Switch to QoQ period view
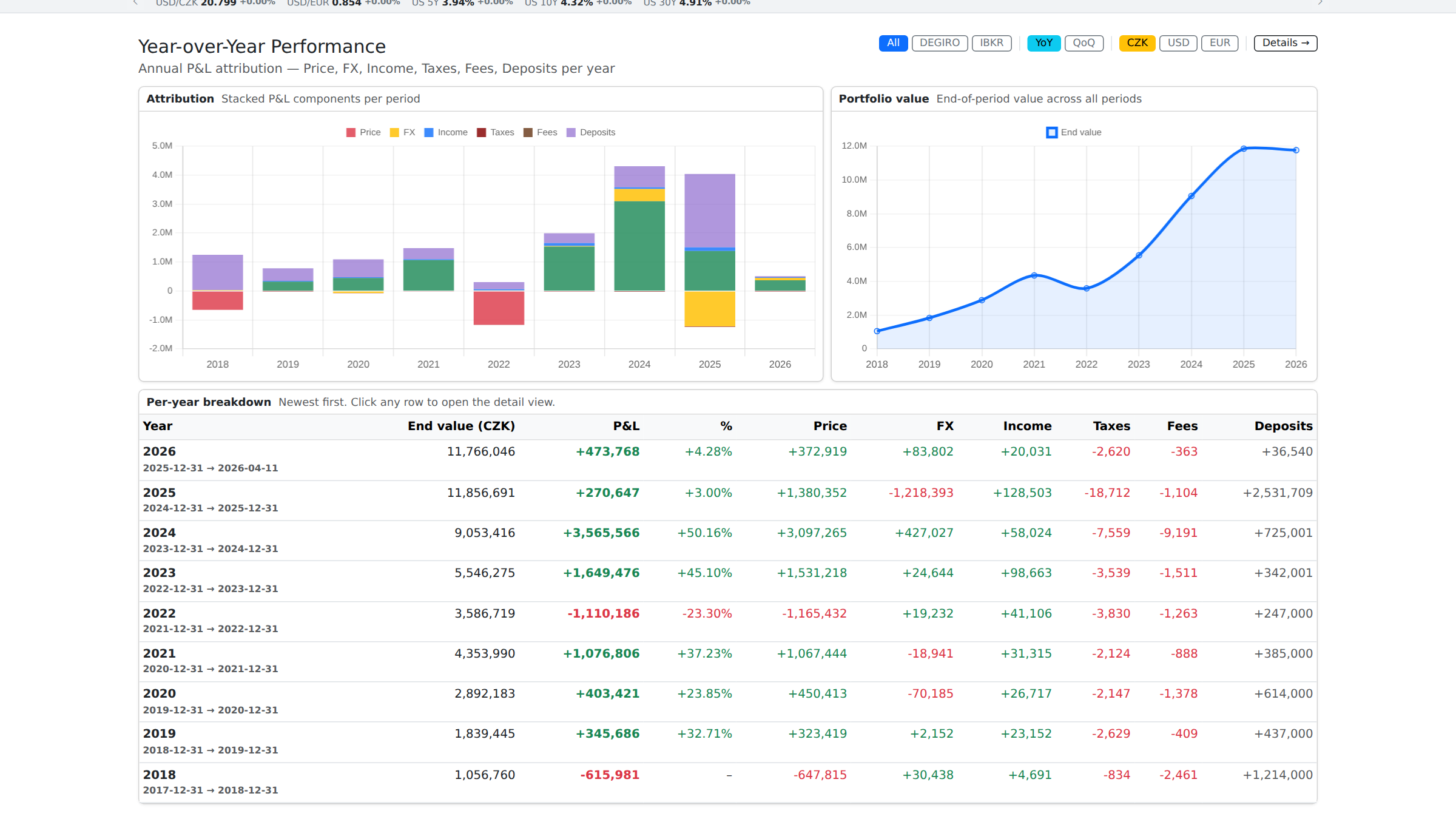 [1084, 43]
